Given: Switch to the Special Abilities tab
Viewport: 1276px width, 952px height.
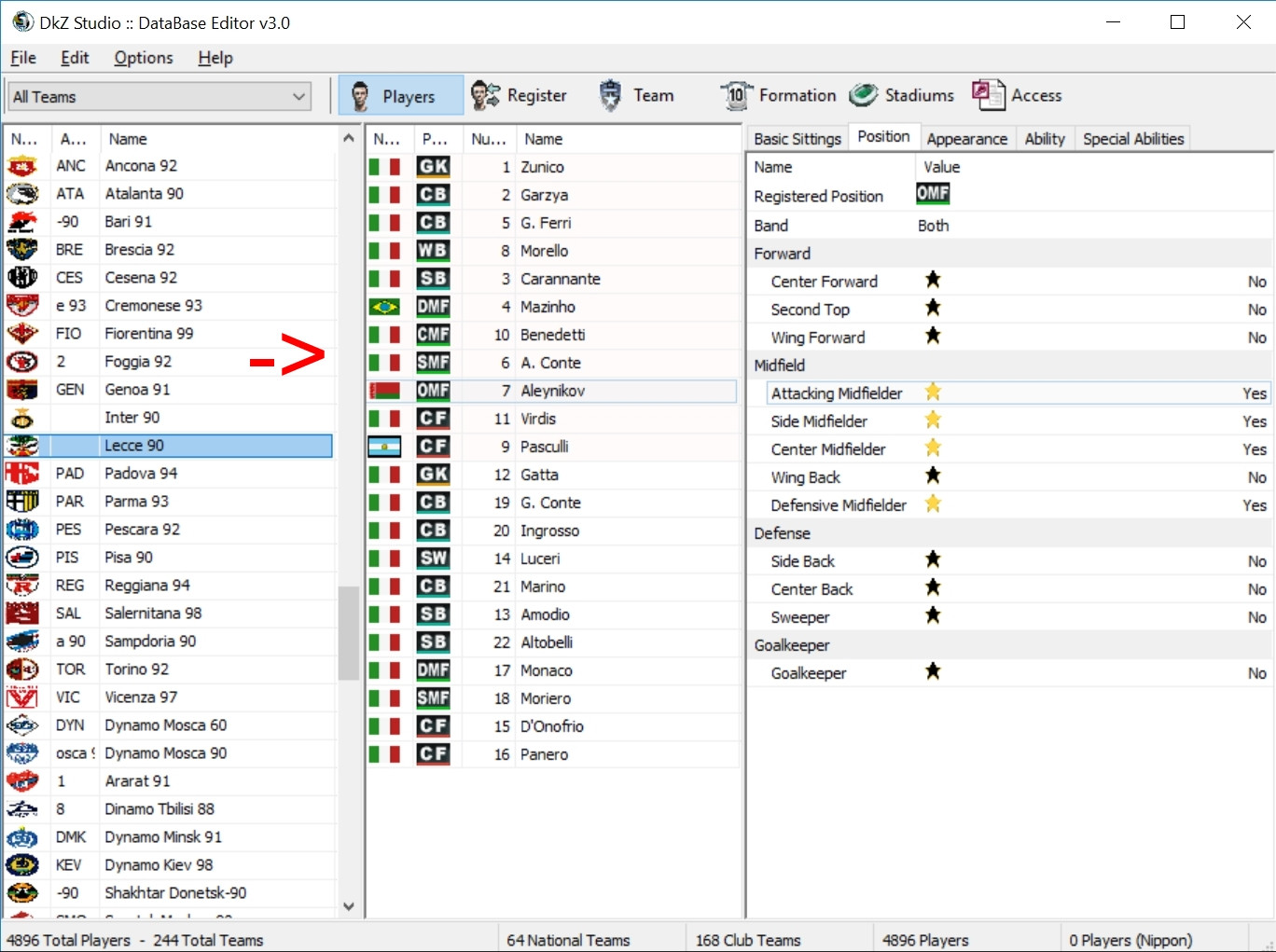Looking at the screenshot, I should click(x=1133, y=139).
